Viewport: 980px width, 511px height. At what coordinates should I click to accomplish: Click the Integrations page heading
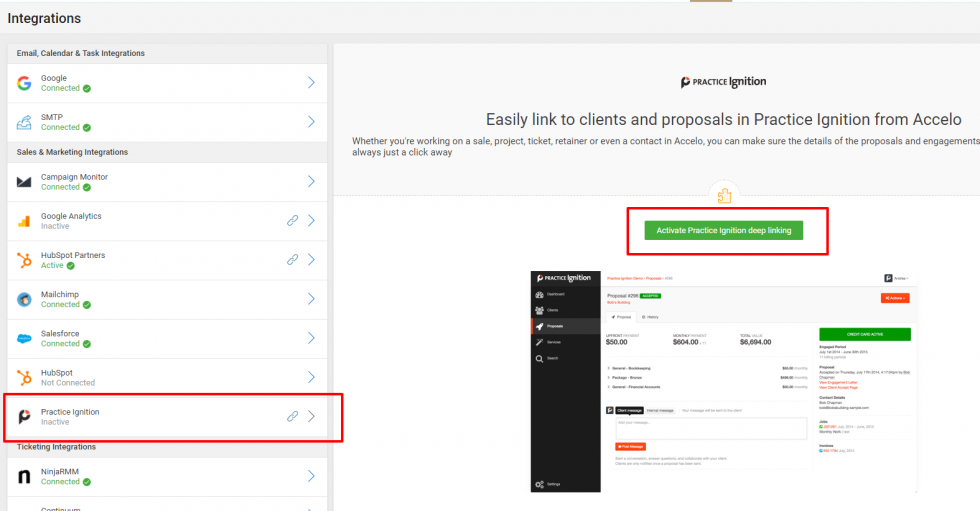pos(44,18)
